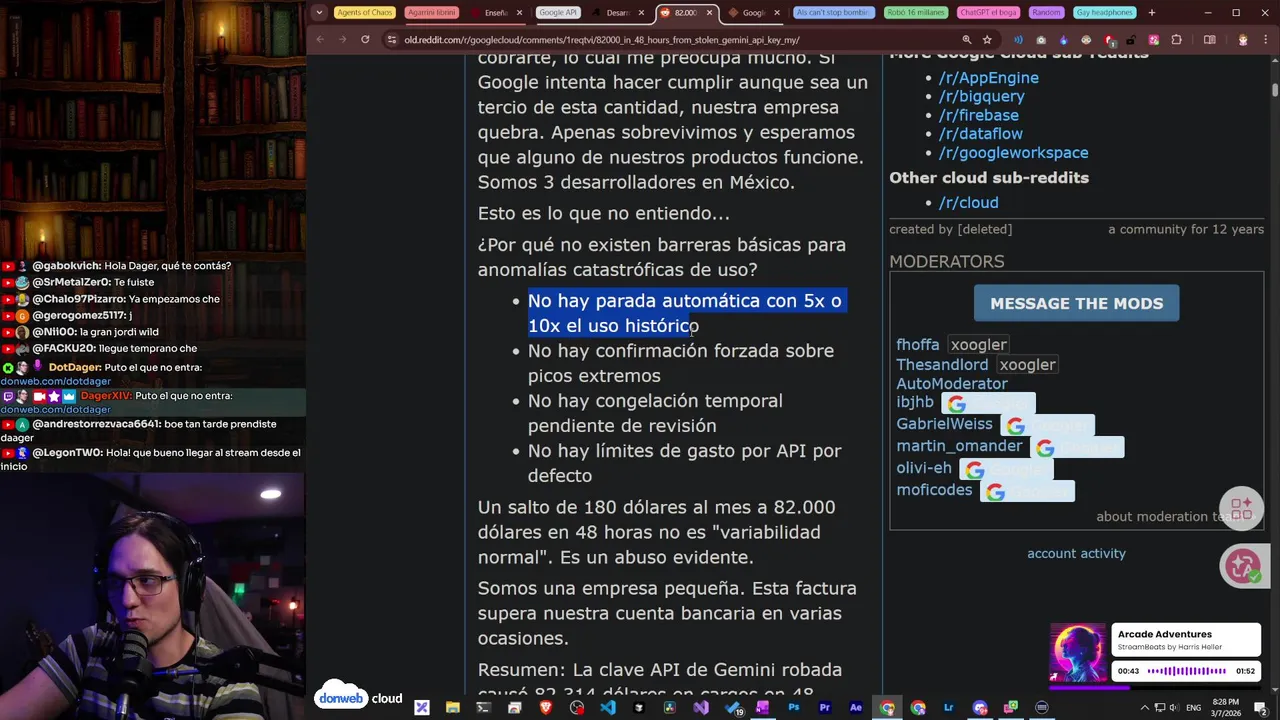Viewport: 1280px width, 720px height.
Task: Click the page vertical scrollbar thumb
Action: pyautogui.click(x=1275, y=90)
